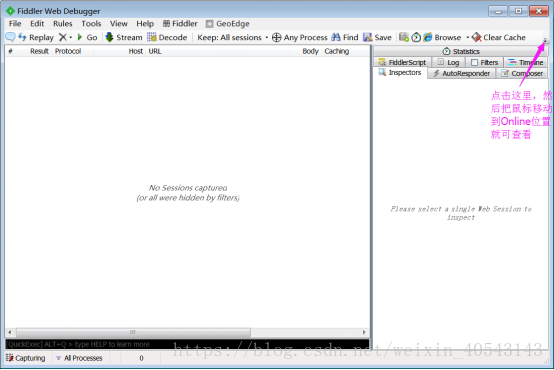The height and width of the screenshot is (370, 554).
Task: Click the session list horizontal scrollbar thumb
Action: 133,332
